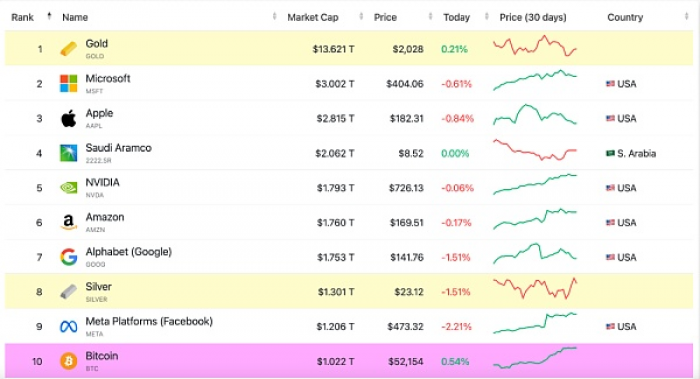Click the Saudi Aramco logo icon

(68, 153)
